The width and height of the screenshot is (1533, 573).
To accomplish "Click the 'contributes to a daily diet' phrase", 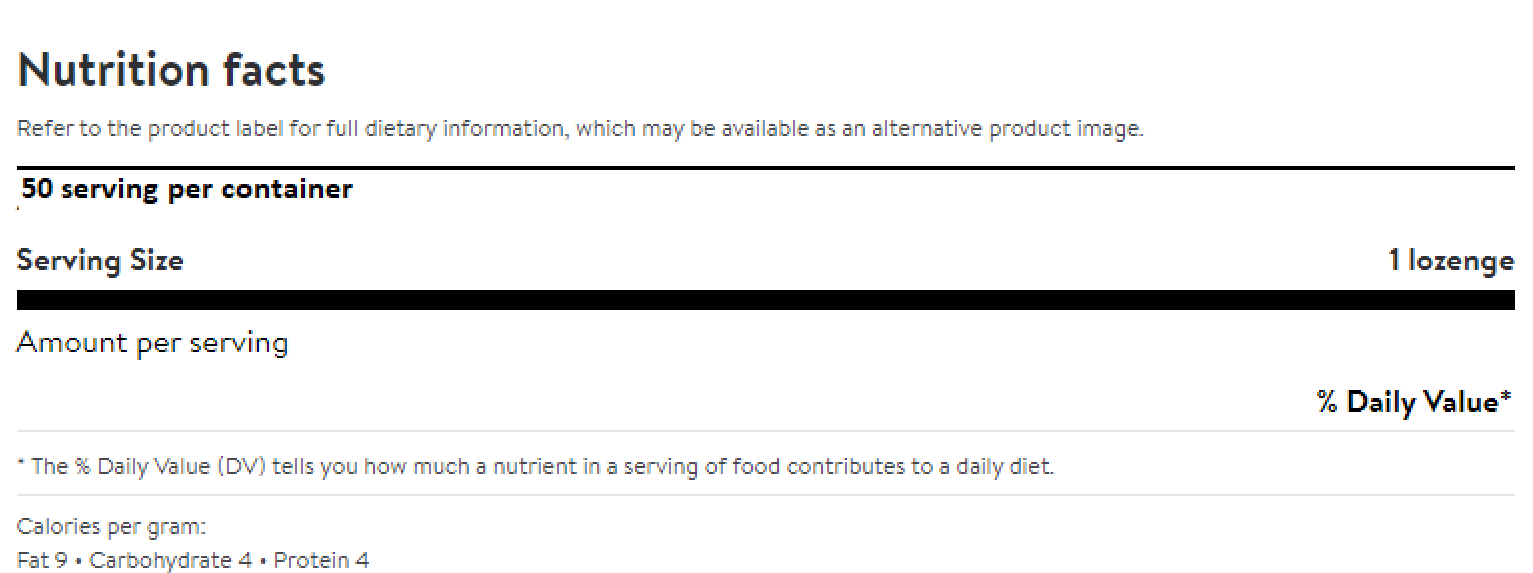I will (920, 466).
